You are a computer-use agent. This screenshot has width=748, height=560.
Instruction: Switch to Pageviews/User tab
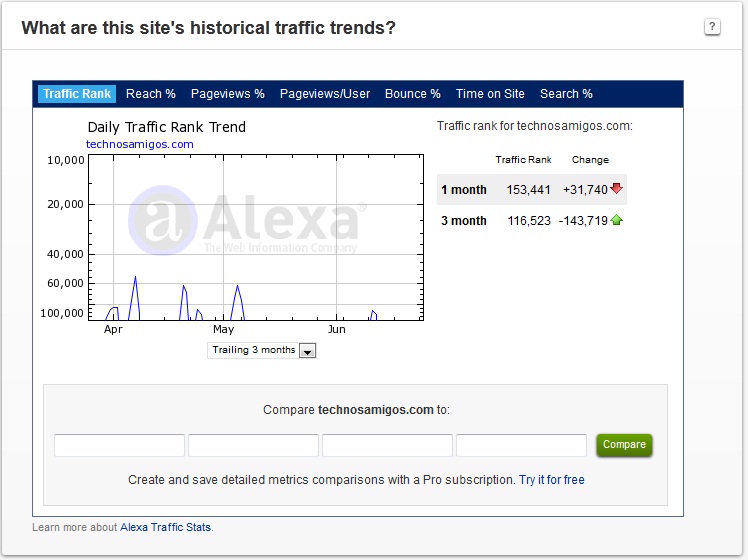[x=325, y=94]
